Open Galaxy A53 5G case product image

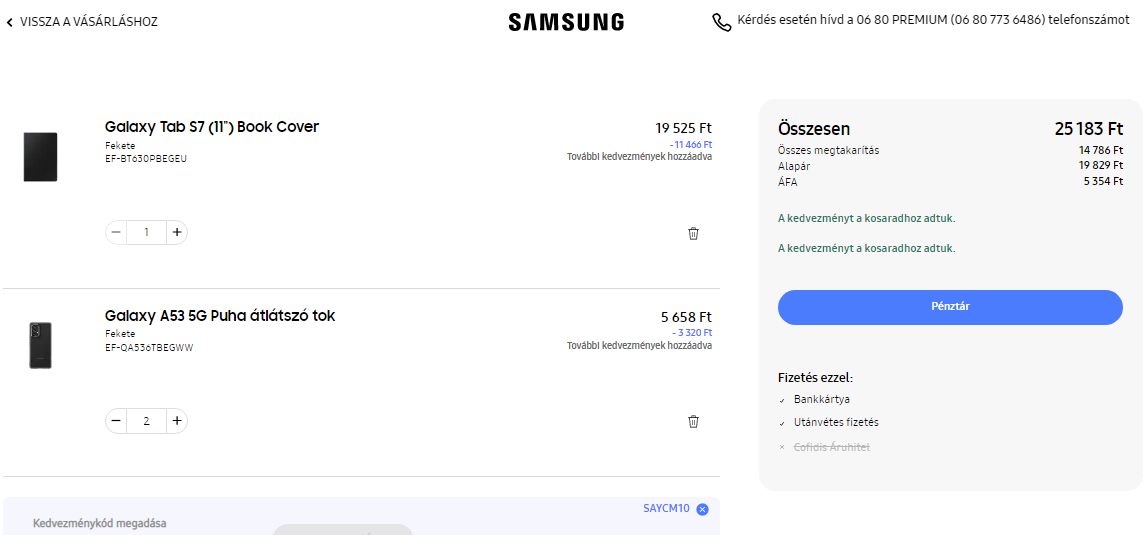coord(40,345)
